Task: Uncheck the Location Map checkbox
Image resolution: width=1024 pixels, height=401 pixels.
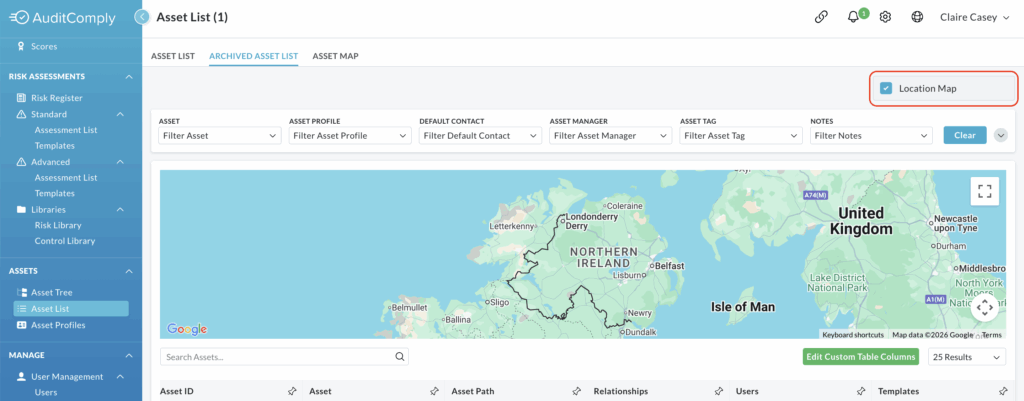Action: (886, 89)
